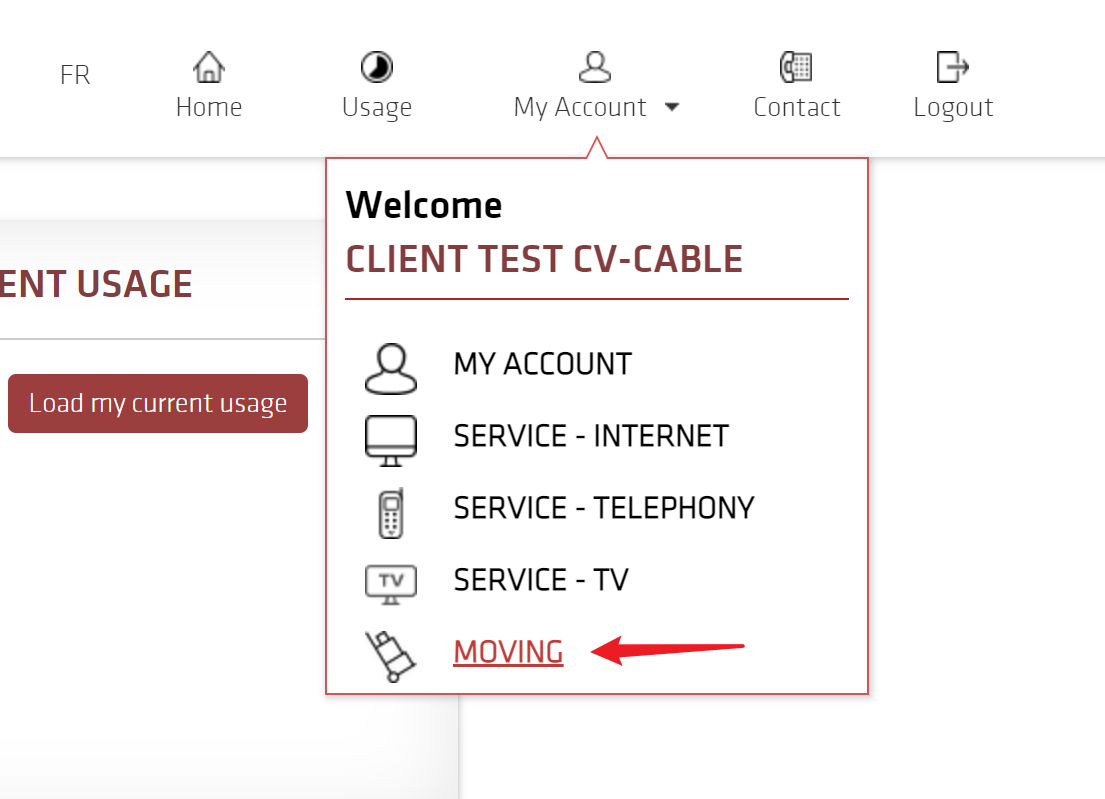Expand the My Account dropdown arrow
The width and height of the screenshot is (1105, 799).
[x=672, y=105]
